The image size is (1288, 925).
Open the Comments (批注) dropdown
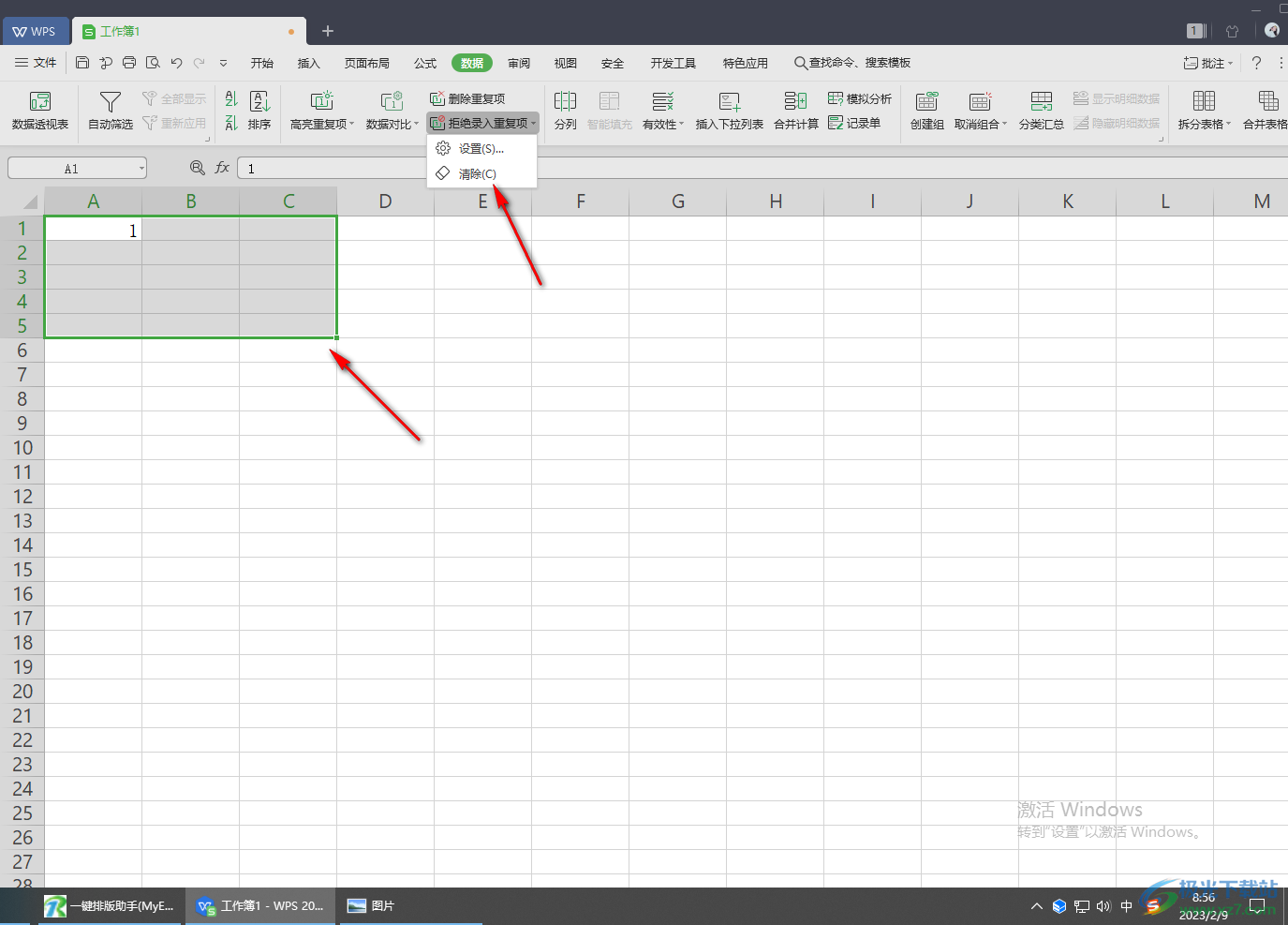click(x=1208, y=63)
